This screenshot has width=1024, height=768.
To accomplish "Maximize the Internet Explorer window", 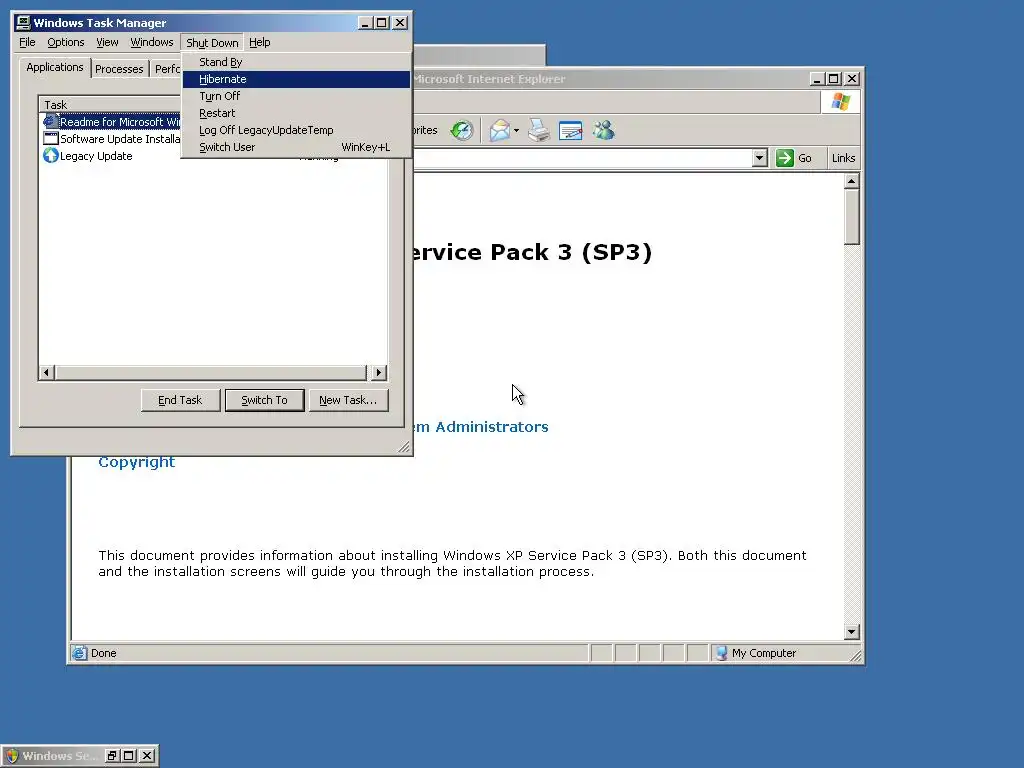I will tap(833, 79).
